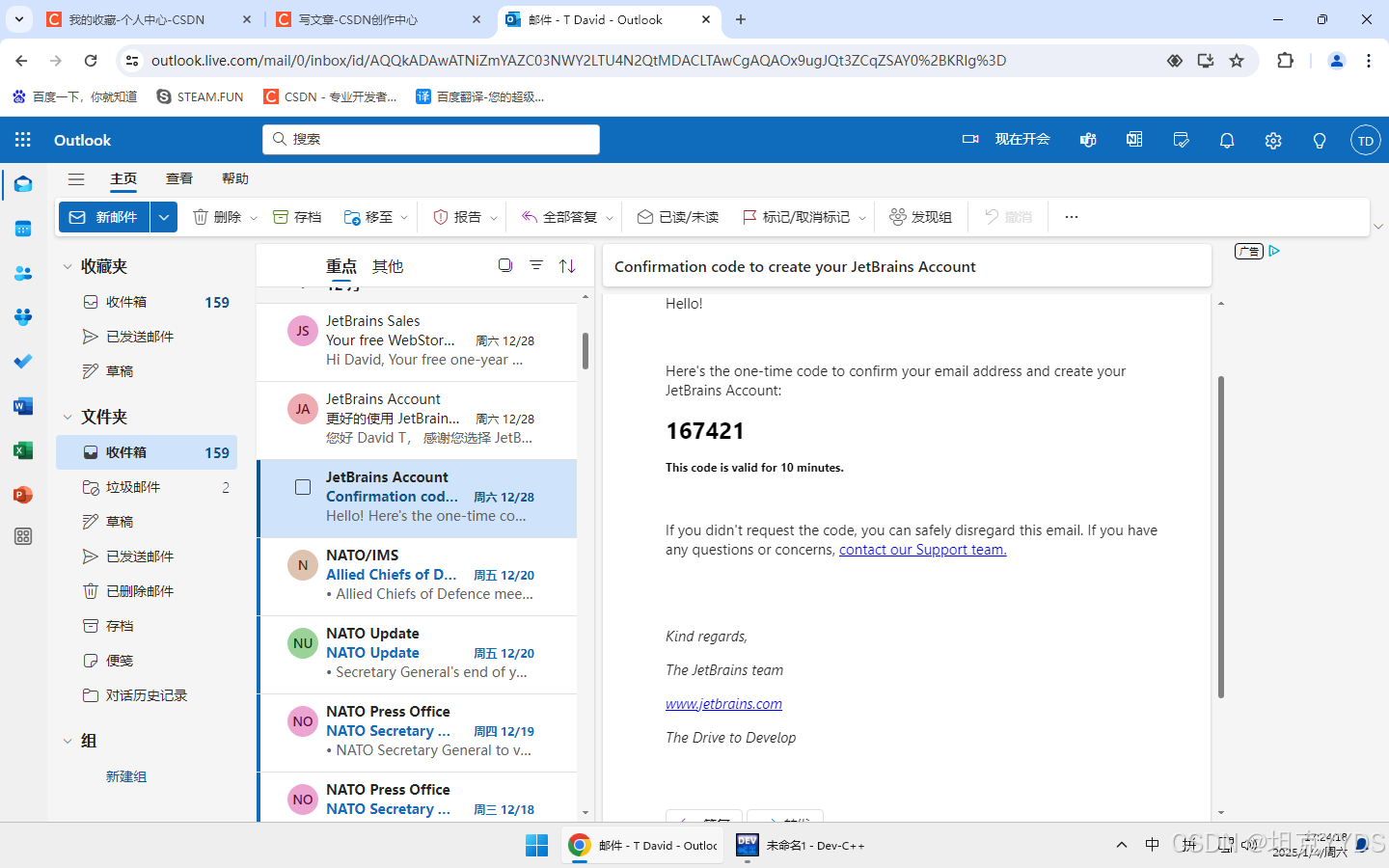Open Calendar from left app rail
The image size is (1389, 868).
click(x=23, y=229)
